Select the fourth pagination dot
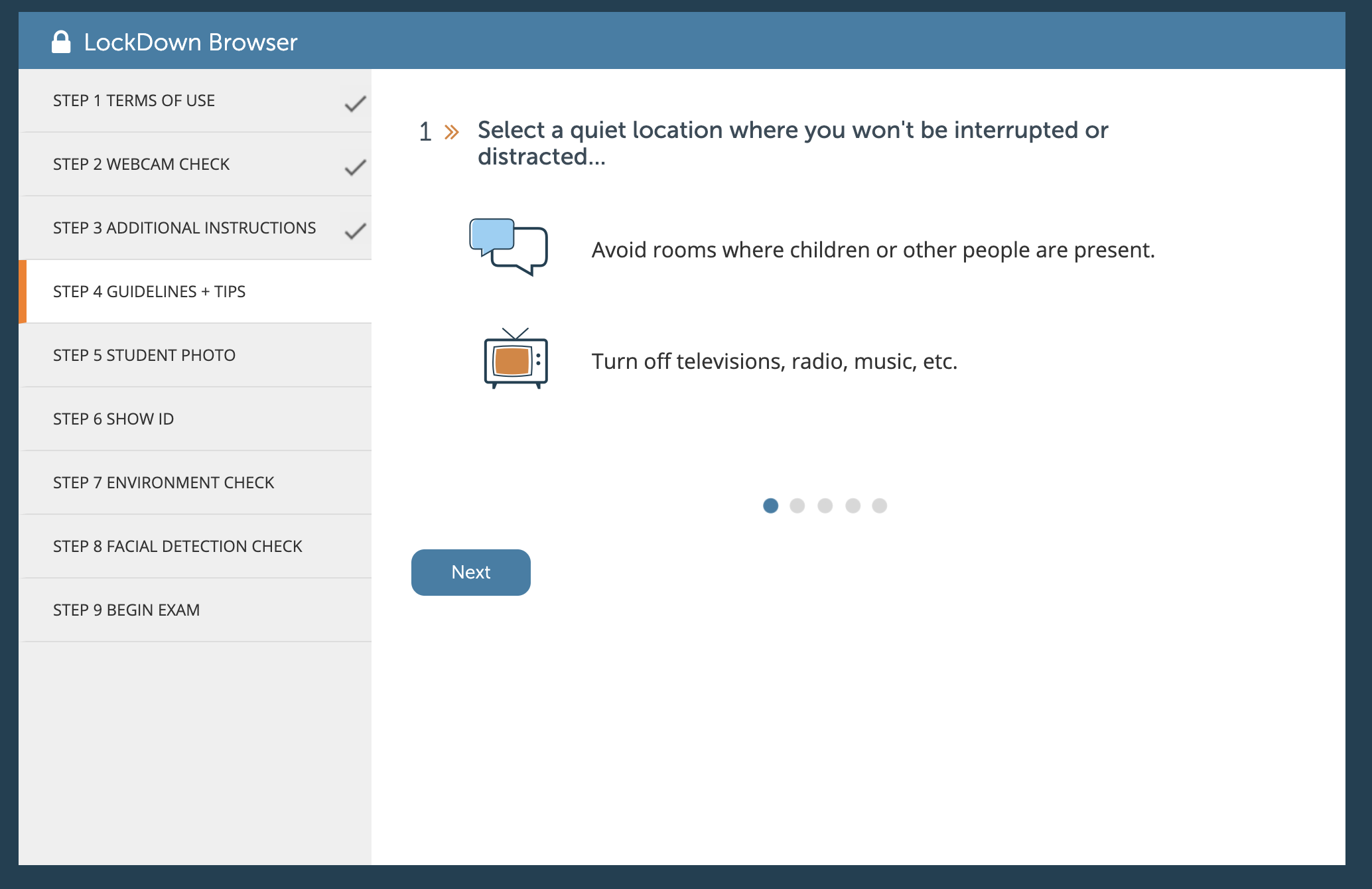 (851, 505)
